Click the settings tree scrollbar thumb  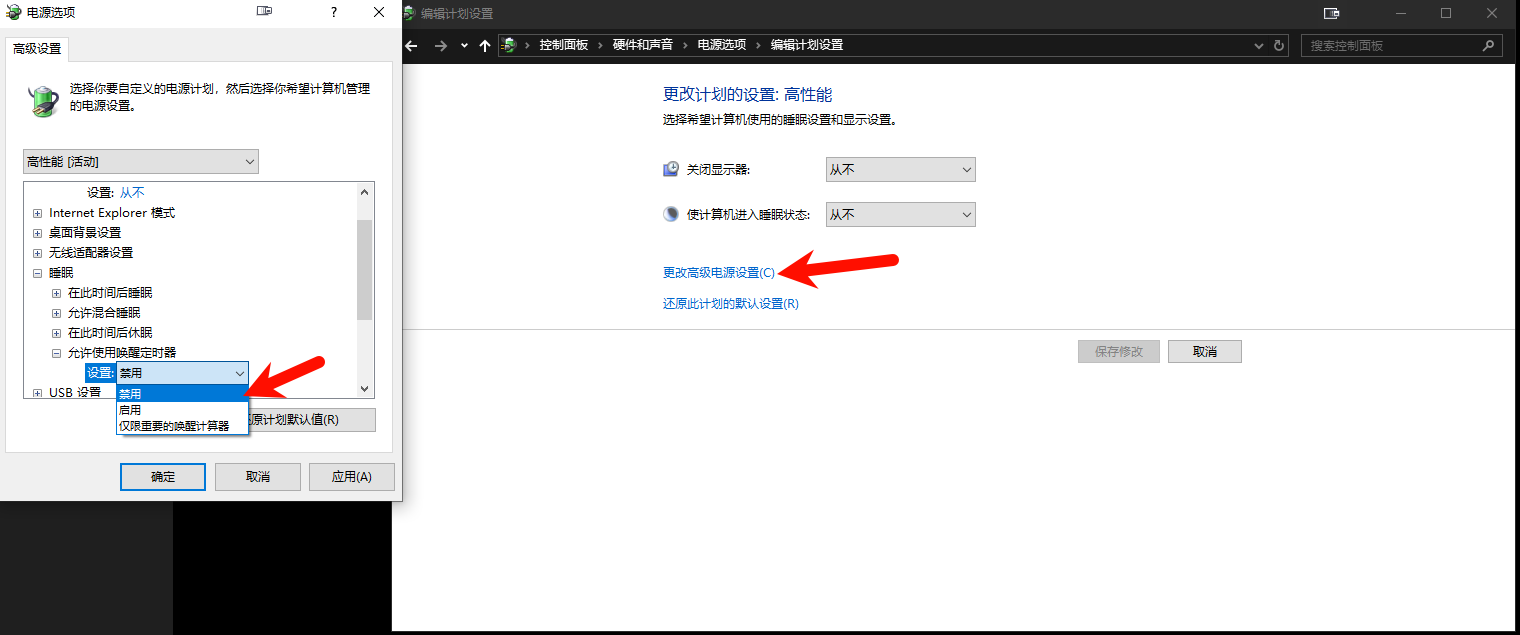(364, 270)
